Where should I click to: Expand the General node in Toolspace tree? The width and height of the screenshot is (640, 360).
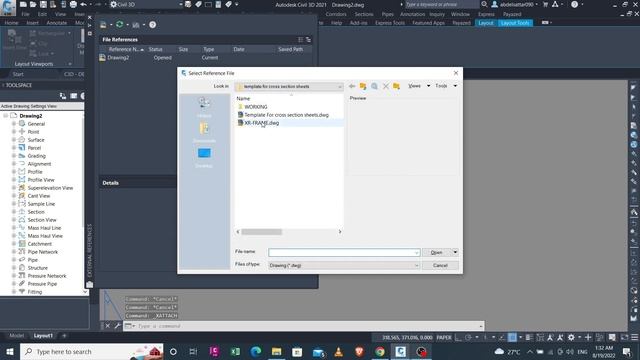[14, 124]
